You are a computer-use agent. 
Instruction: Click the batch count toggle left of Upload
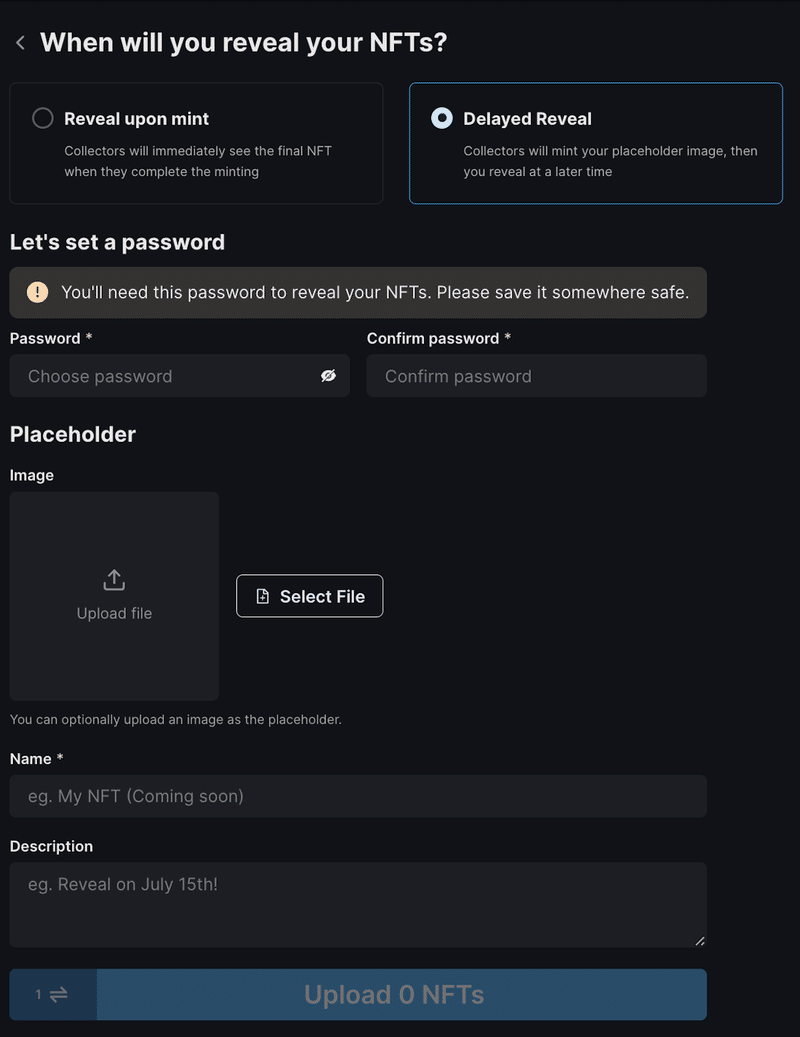point(54,994)
